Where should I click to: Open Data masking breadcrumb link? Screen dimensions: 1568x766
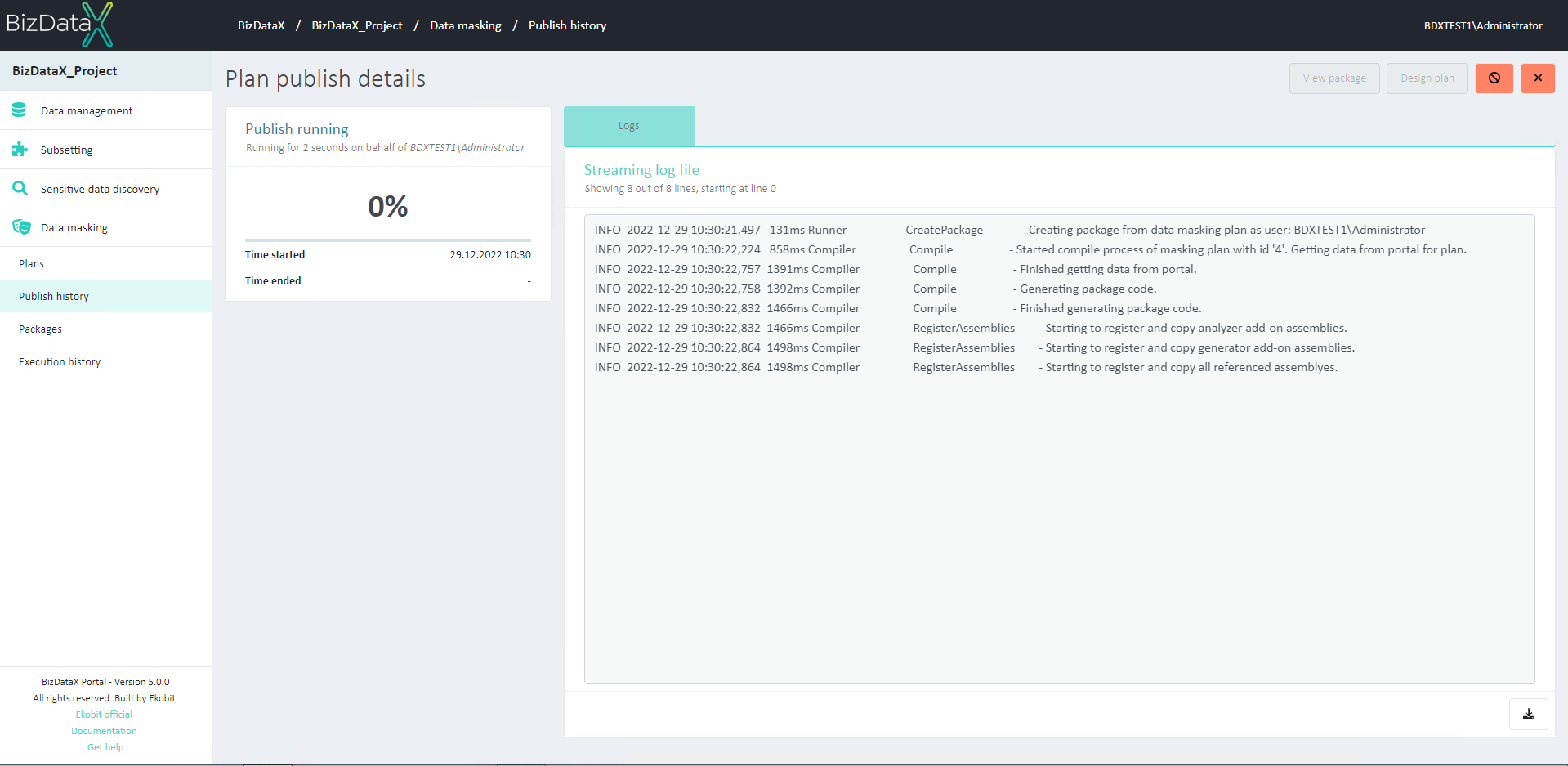[x=466, y=25]
